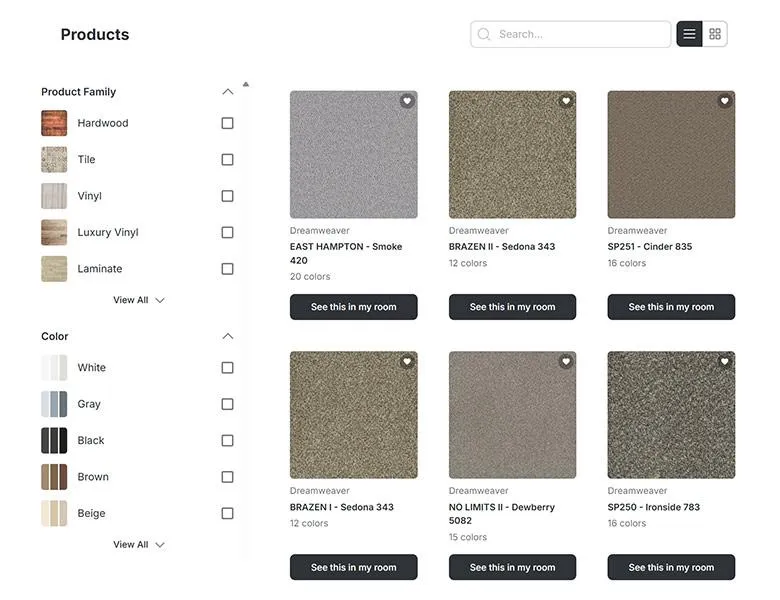See EAST HAMPTON Smoke 420 in my room

[354, 307]
